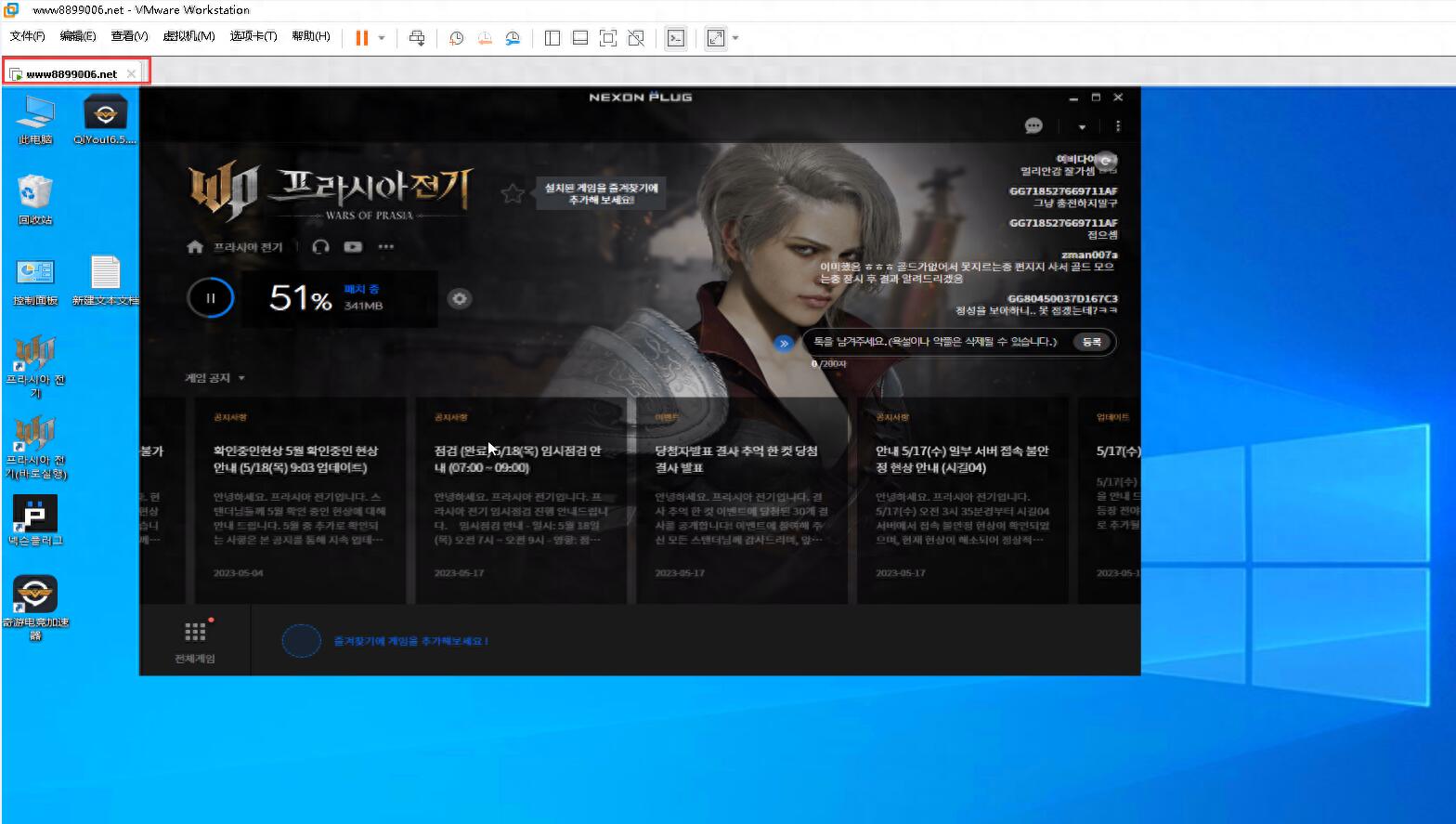
Task: Click username GG80450037D167C3 in talk list
Action: click(x=1063, y=298)
